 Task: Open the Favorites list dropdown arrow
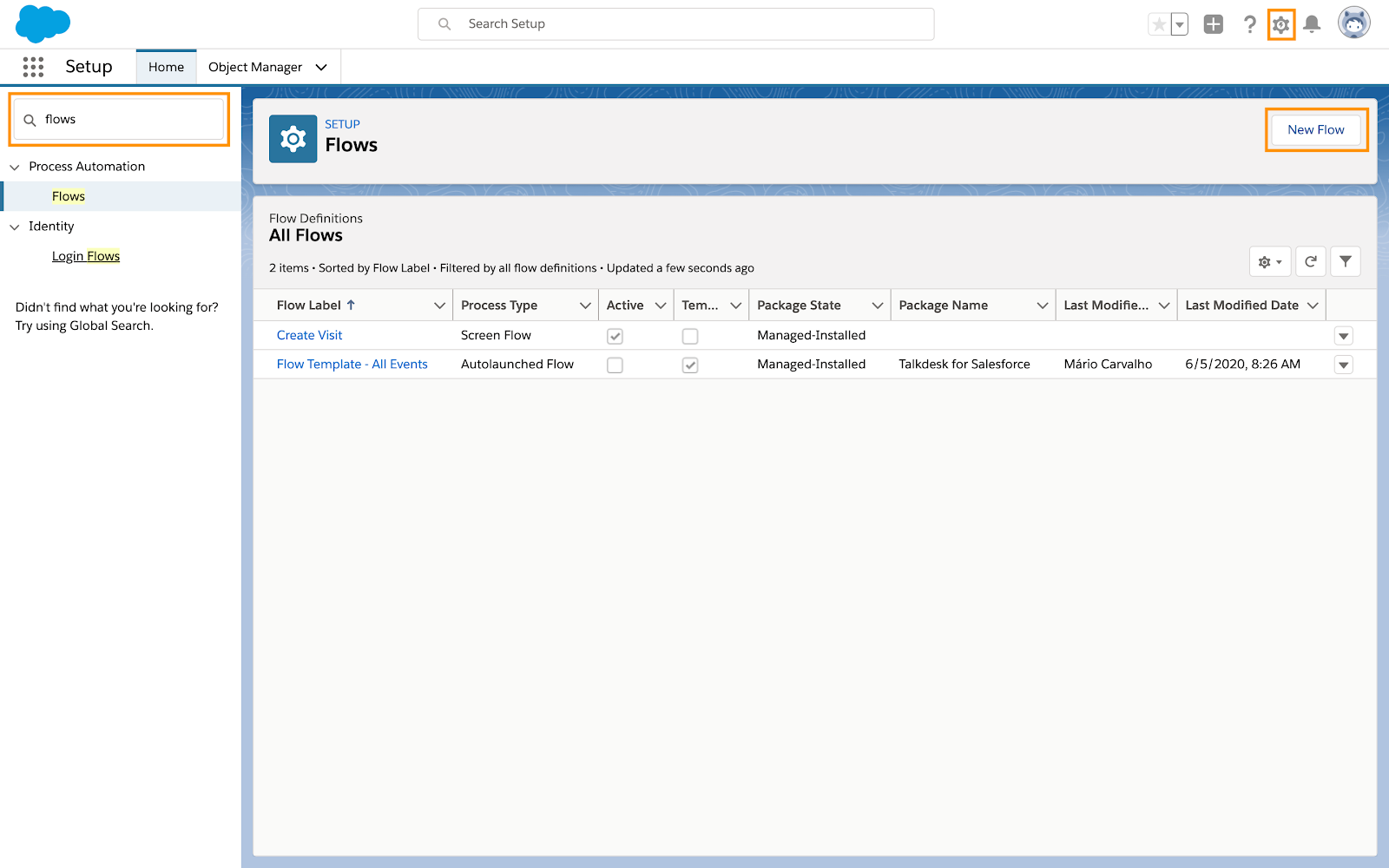point(1179,24)
